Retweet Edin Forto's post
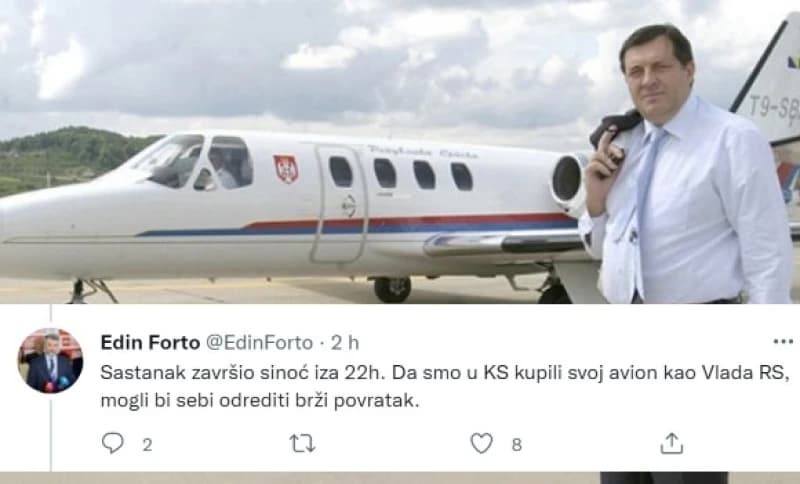This screenshot has width=800, height=484. point(303,444)
